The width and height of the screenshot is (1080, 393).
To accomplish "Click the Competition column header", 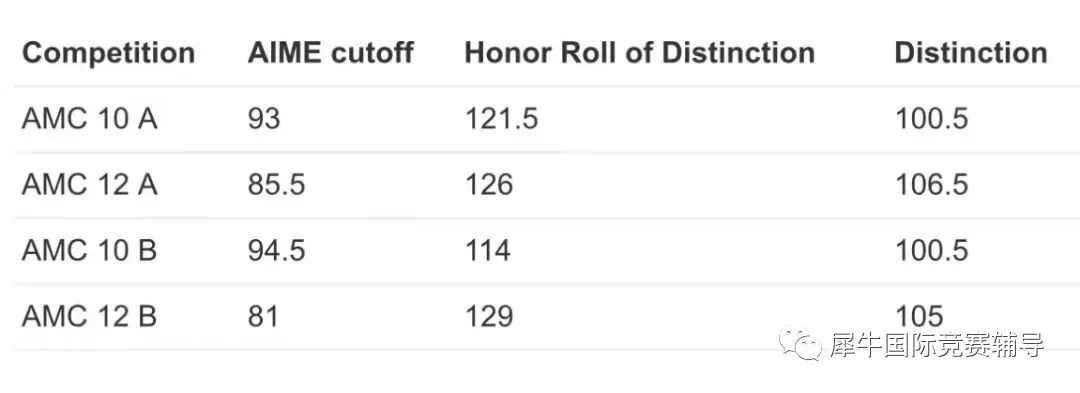I will pyautogui.click(x=109, y=53).
